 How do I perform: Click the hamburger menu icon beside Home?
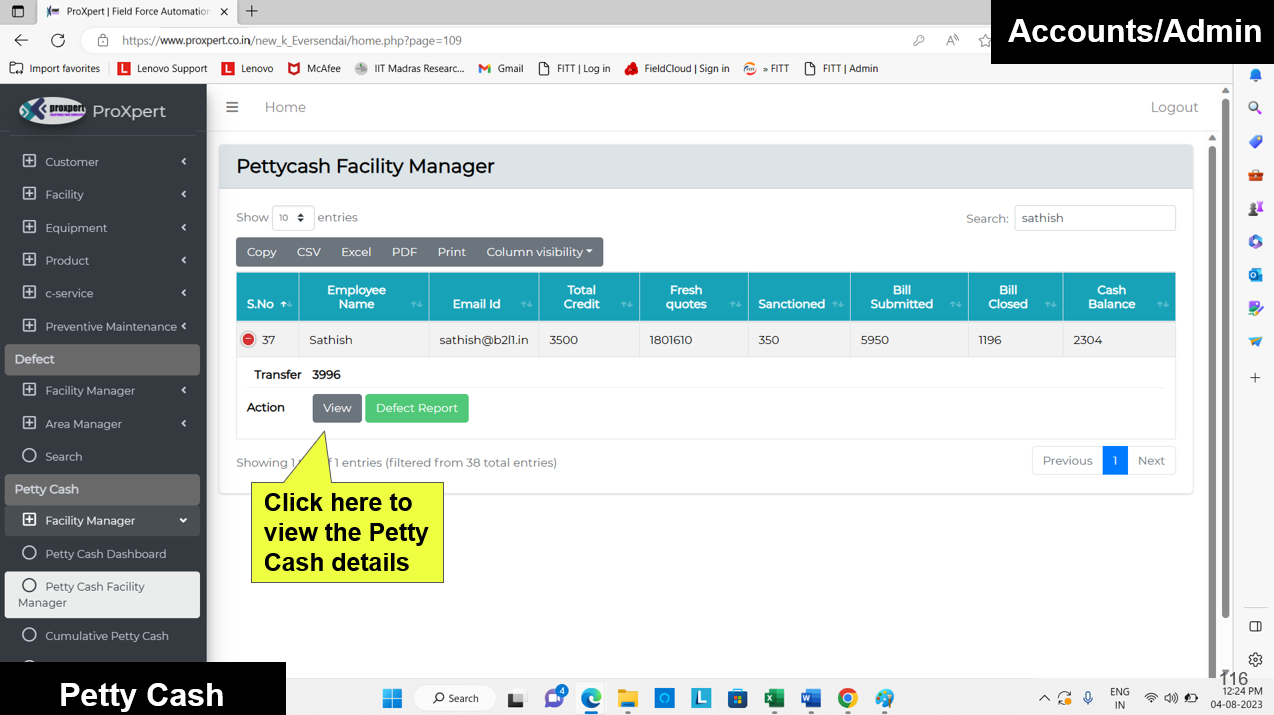[x=232, y=107]
